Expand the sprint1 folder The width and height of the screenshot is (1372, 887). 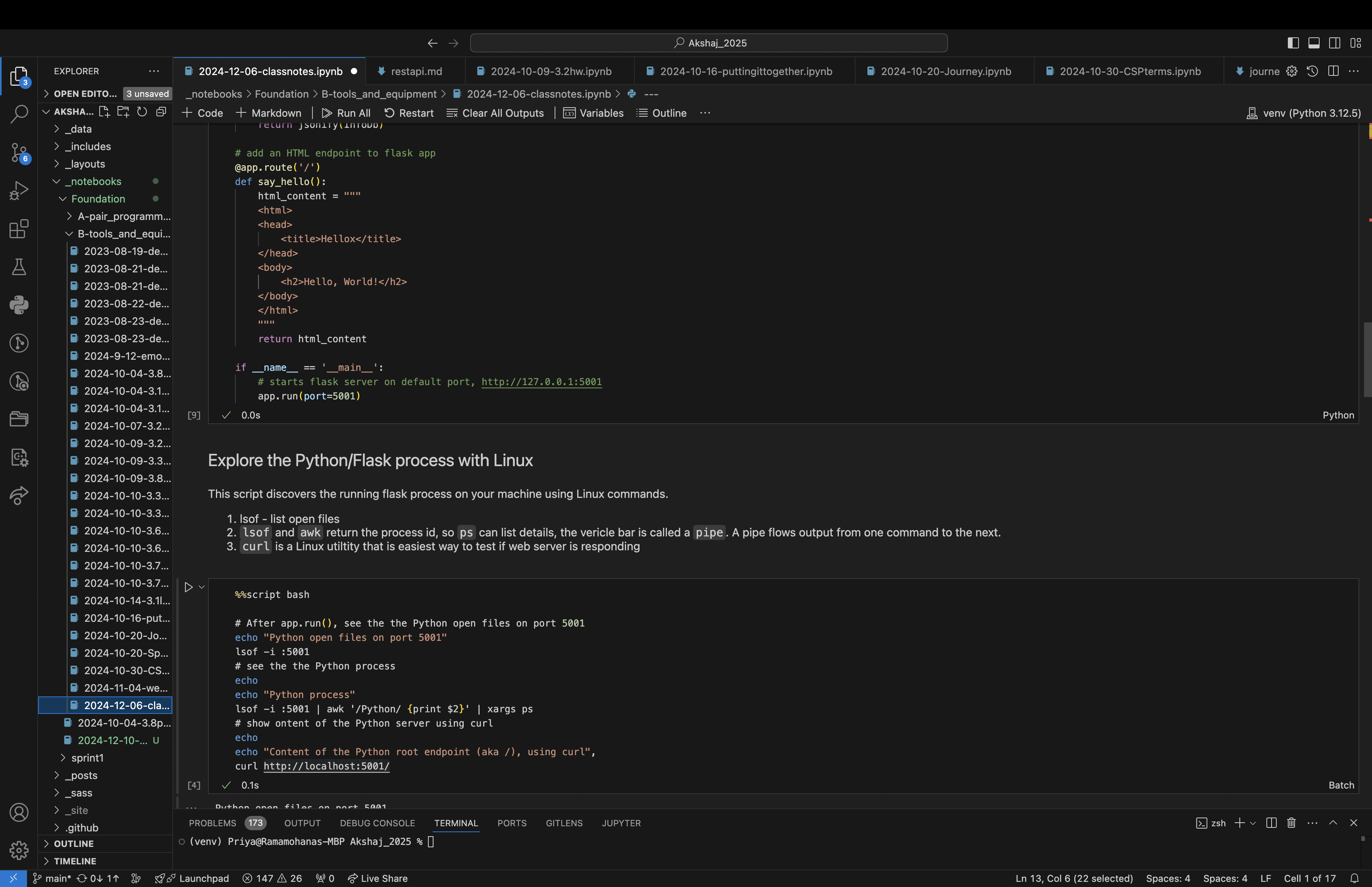(x=106, y=758)
